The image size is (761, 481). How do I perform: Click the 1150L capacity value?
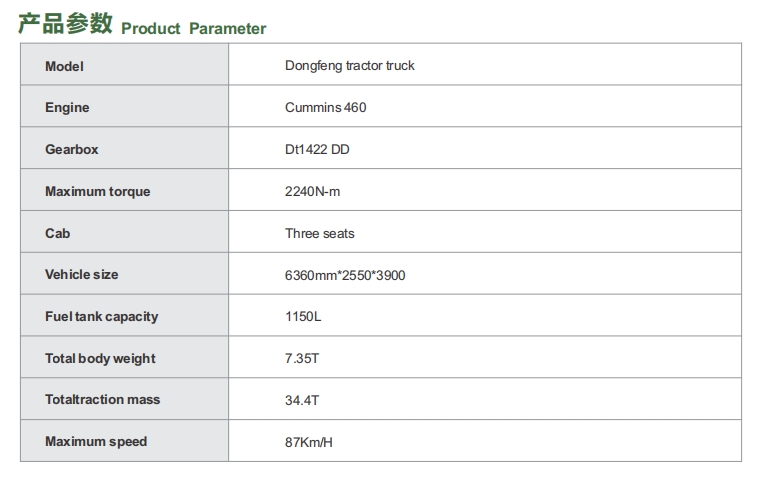[x=303, y=316]
